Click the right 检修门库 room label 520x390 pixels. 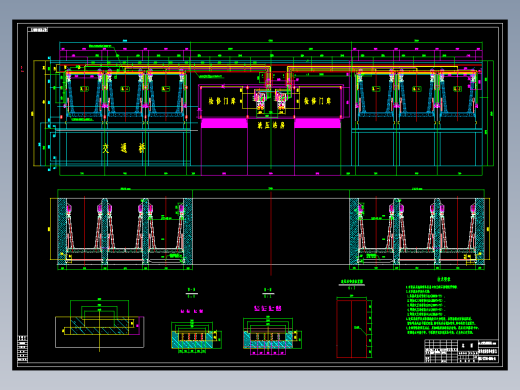317,101
